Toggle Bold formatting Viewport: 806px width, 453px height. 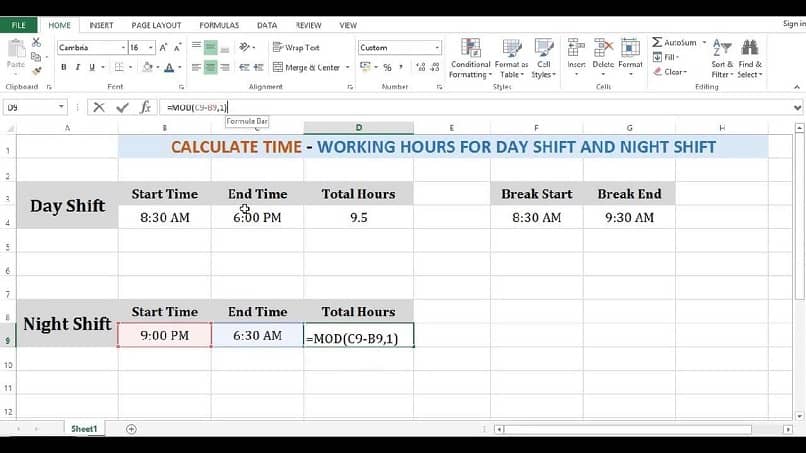tap(64, 67)
